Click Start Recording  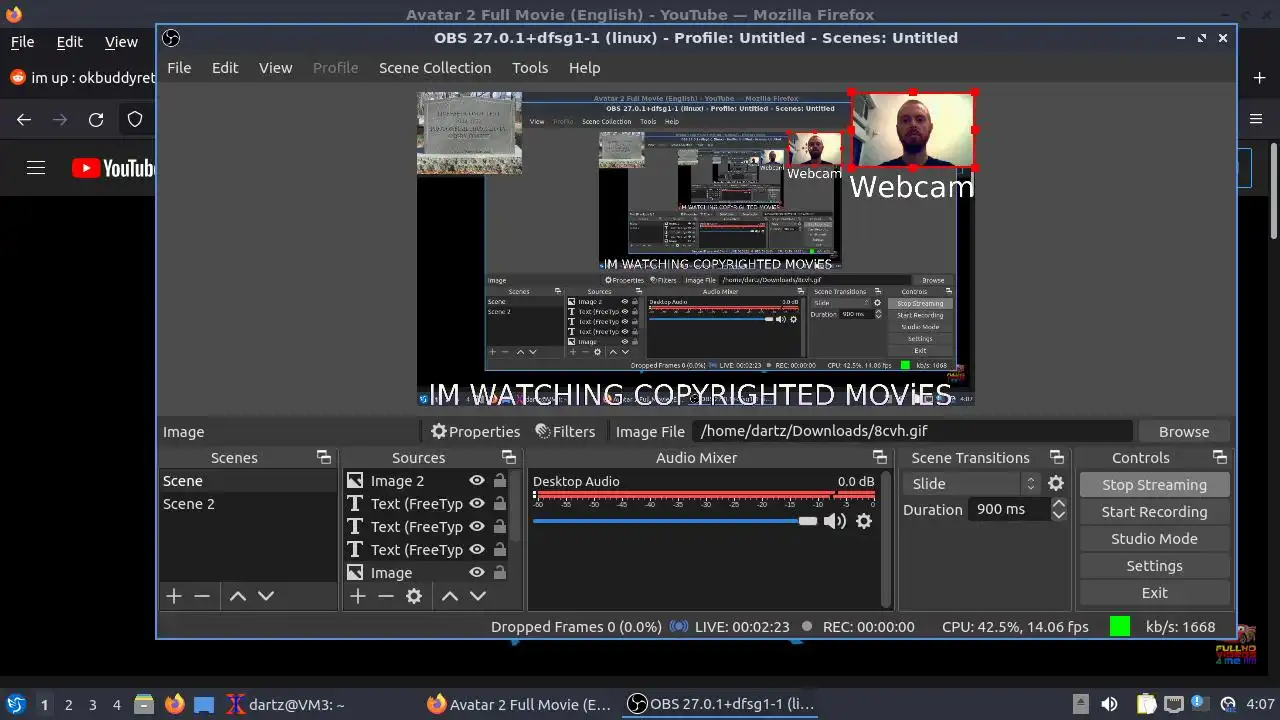coord(1154,512)
